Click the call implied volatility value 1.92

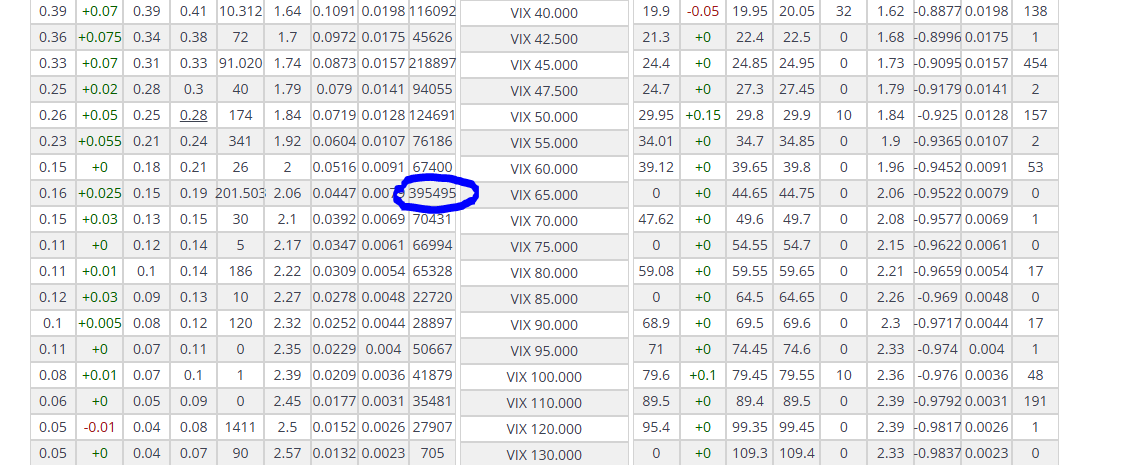pyautogui.click(x=287, y=141)
